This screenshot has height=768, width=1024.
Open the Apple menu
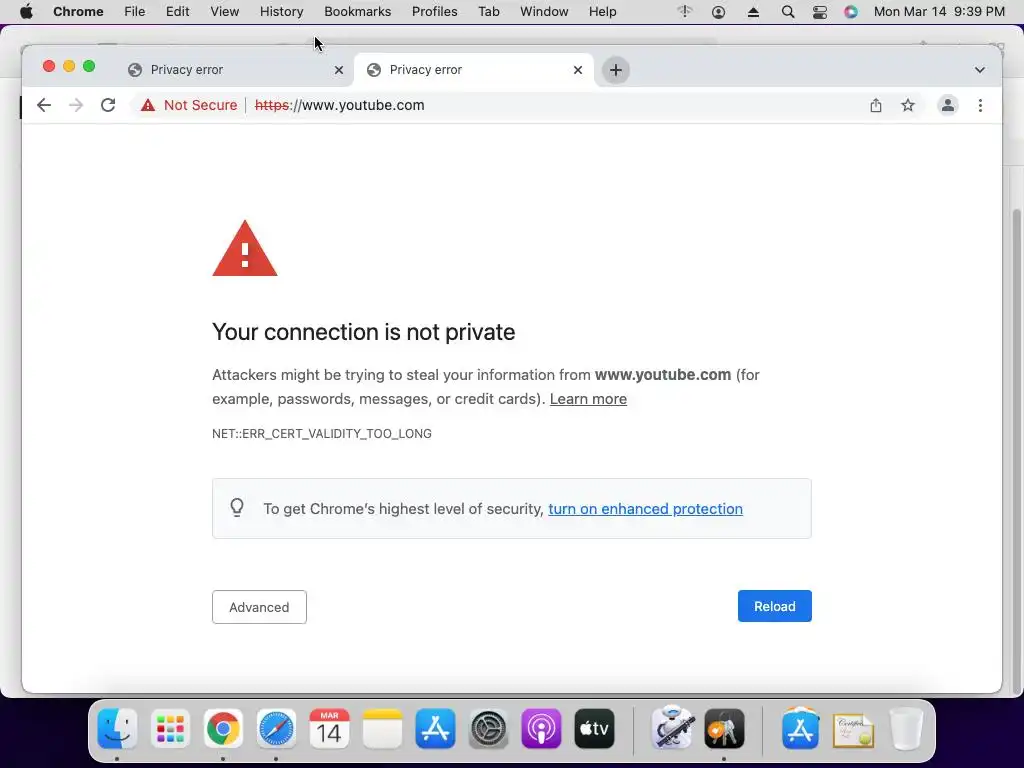coord(26,12)
